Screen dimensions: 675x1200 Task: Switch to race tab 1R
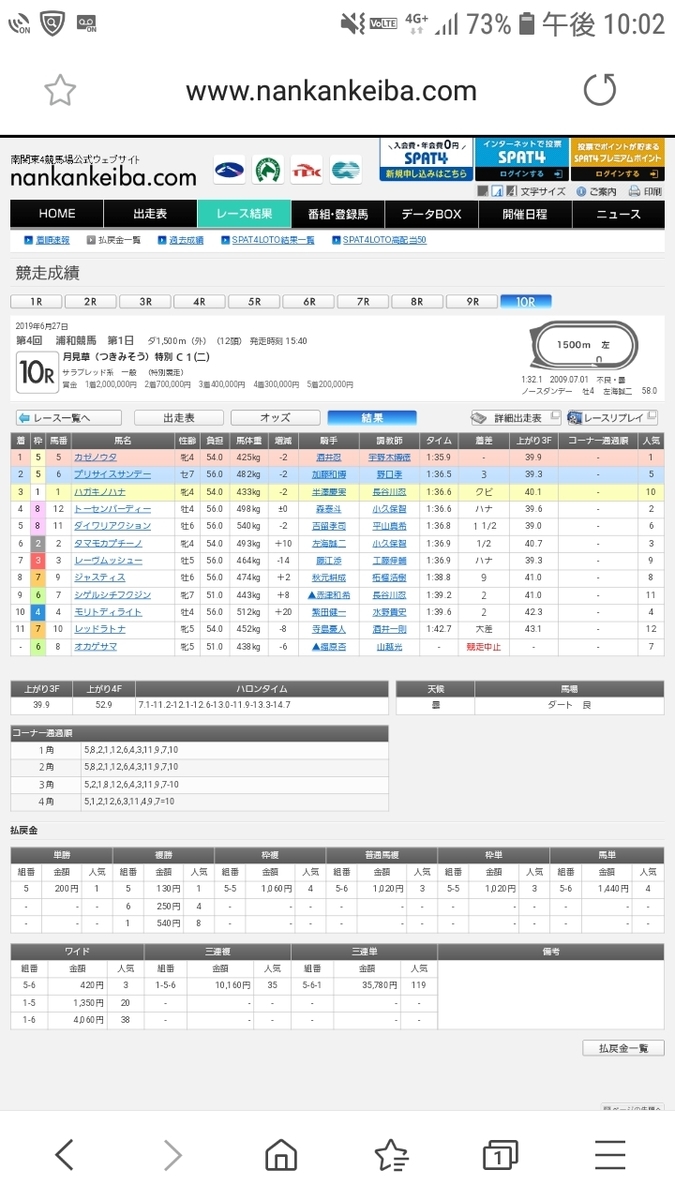click(36, 301)
